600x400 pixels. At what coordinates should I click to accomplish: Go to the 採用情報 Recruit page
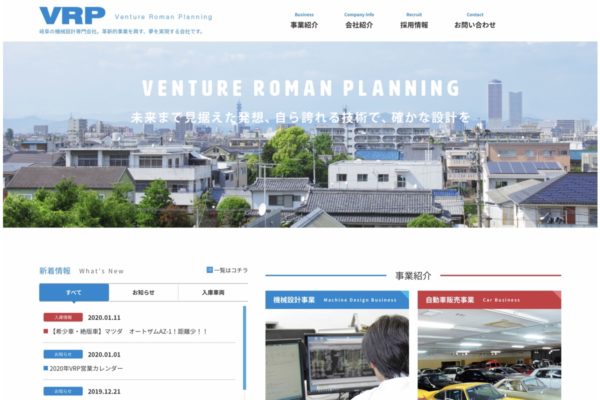tap(414, 21)
